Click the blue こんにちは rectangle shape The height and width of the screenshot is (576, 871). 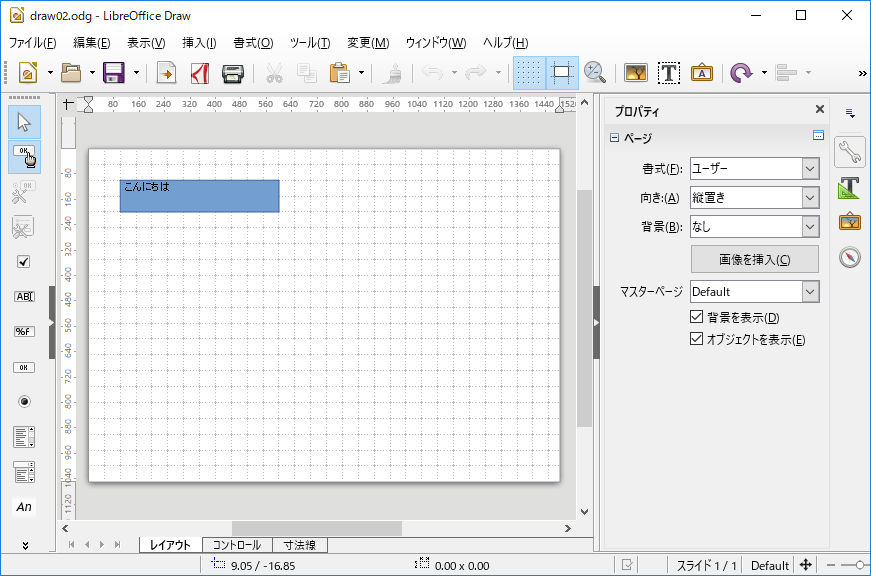point(199,196)
